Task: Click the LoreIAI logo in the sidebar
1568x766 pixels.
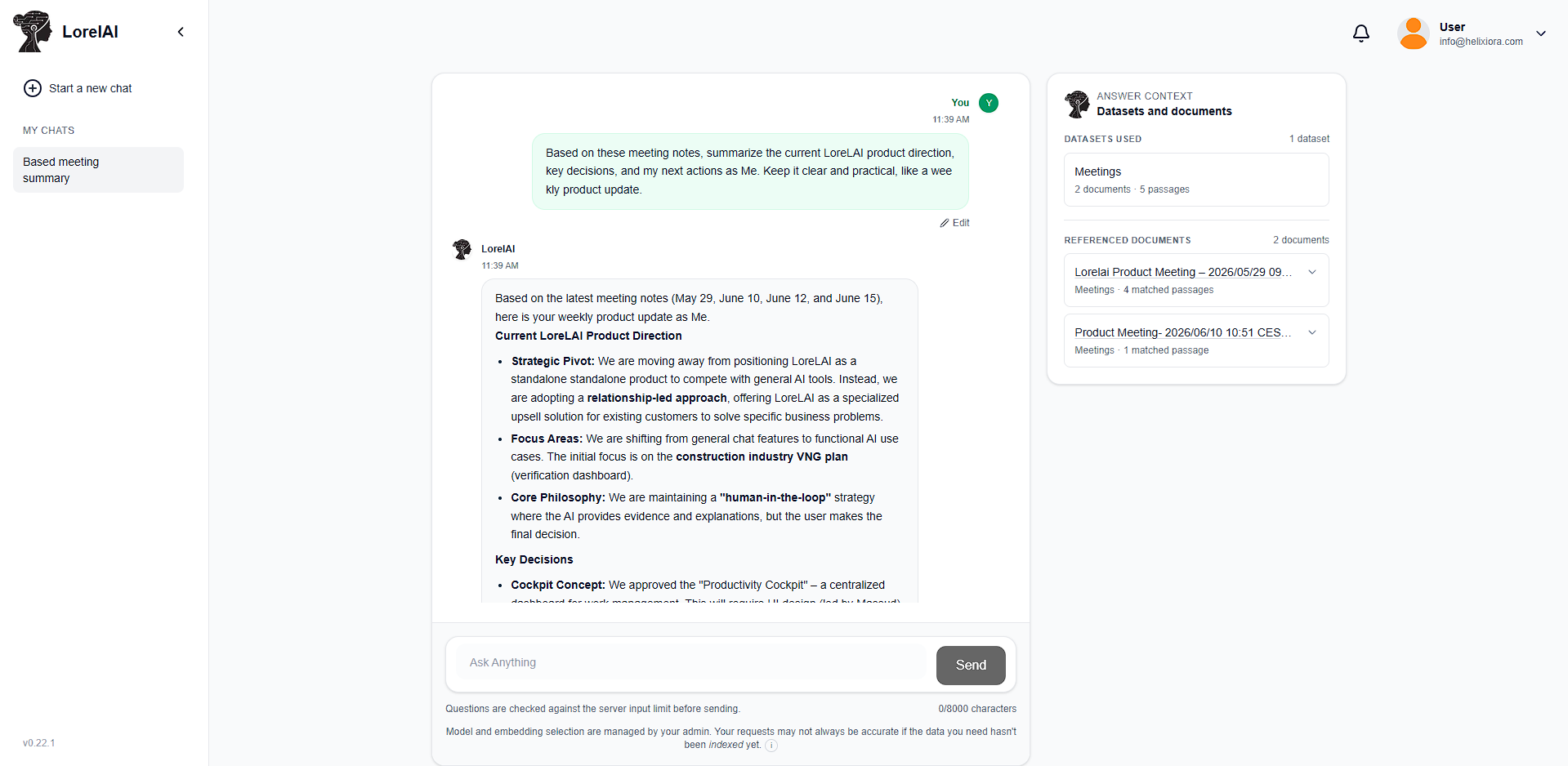Action: (33, 32)
